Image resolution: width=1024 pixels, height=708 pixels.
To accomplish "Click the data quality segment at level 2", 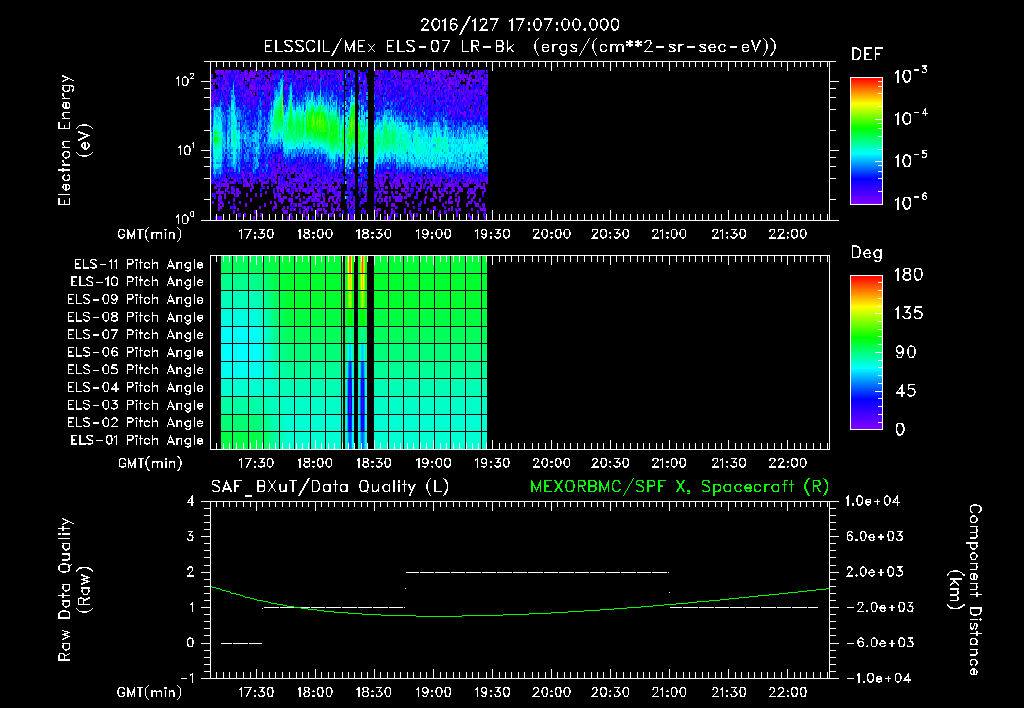I will [x=537, y=572].
